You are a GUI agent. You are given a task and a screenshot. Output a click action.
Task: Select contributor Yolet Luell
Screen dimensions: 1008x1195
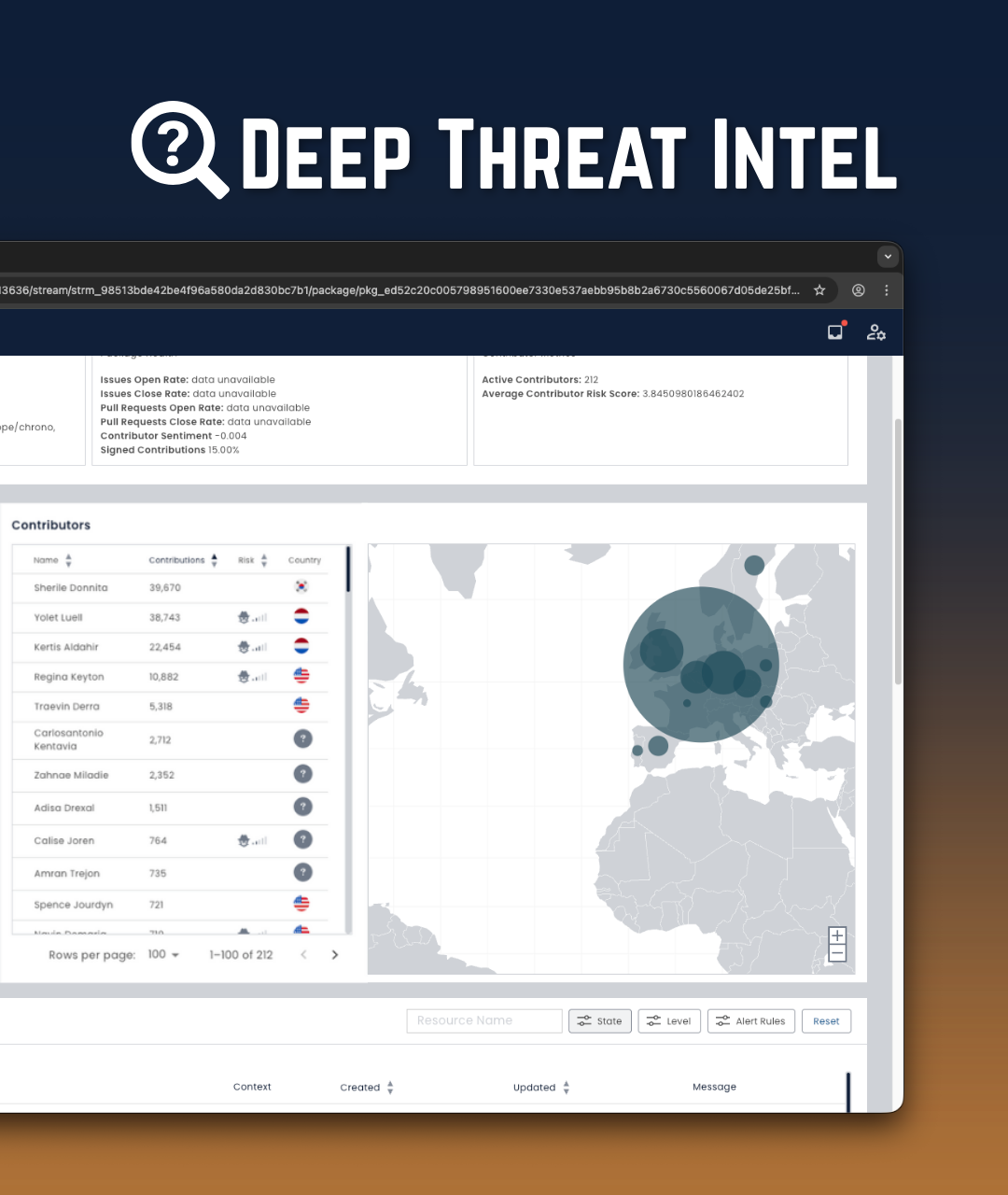point(58,618)
